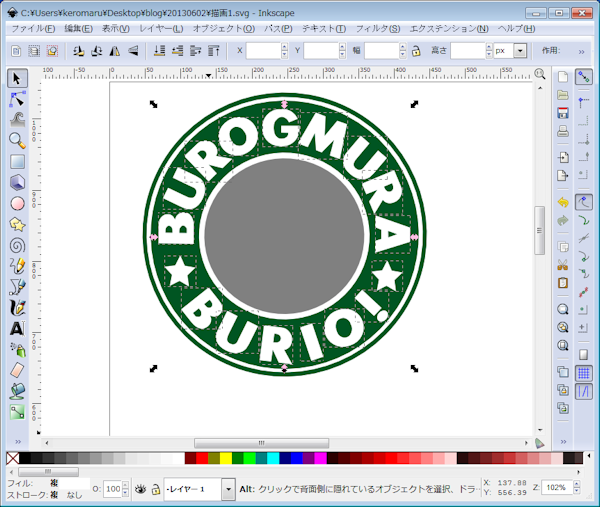Click Raise selection to top icon
This screenshot has width=600, height=507.
click(214, 51)
